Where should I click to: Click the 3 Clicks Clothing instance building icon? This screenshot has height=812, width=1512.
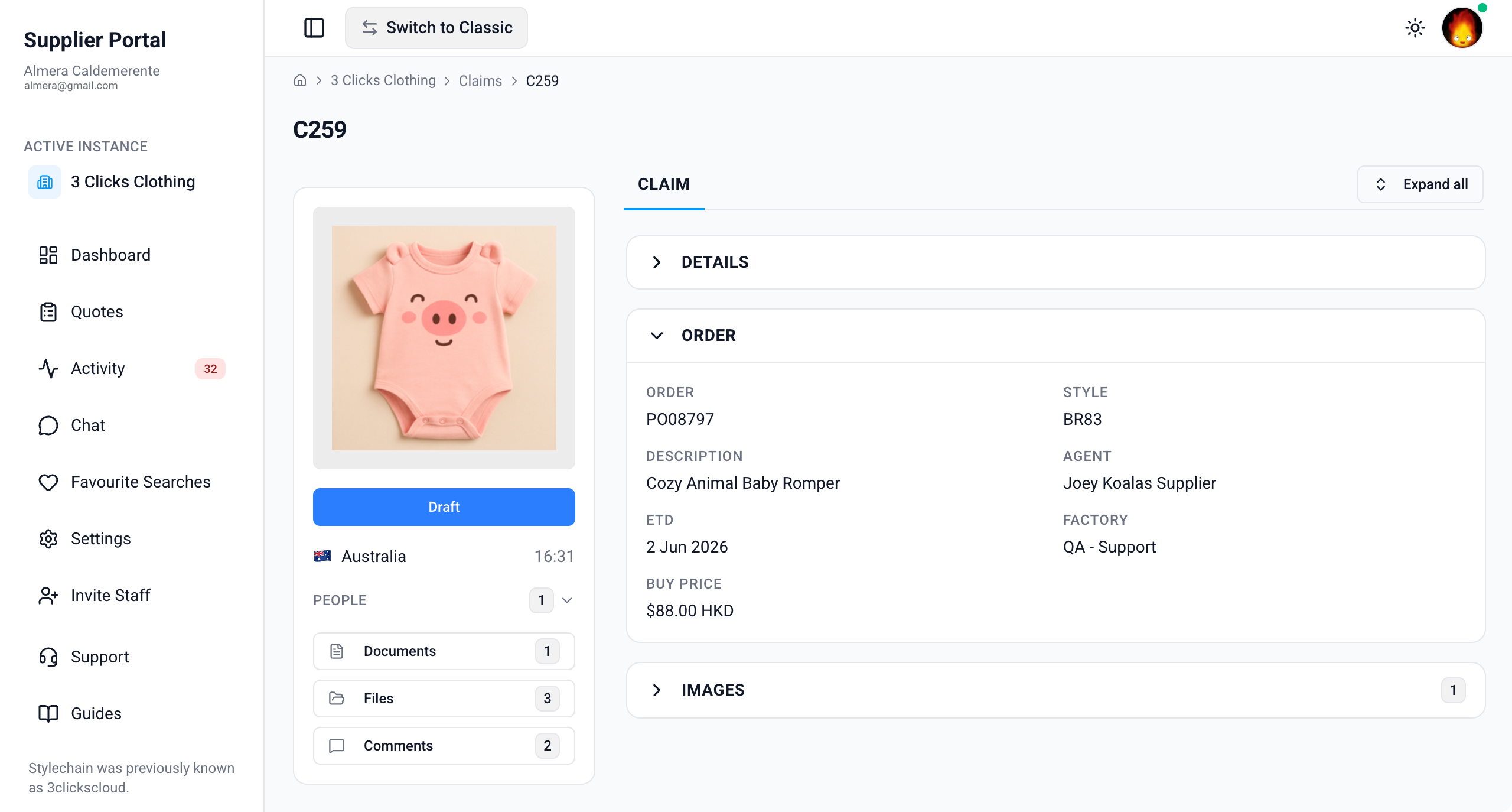coord(45,182)
